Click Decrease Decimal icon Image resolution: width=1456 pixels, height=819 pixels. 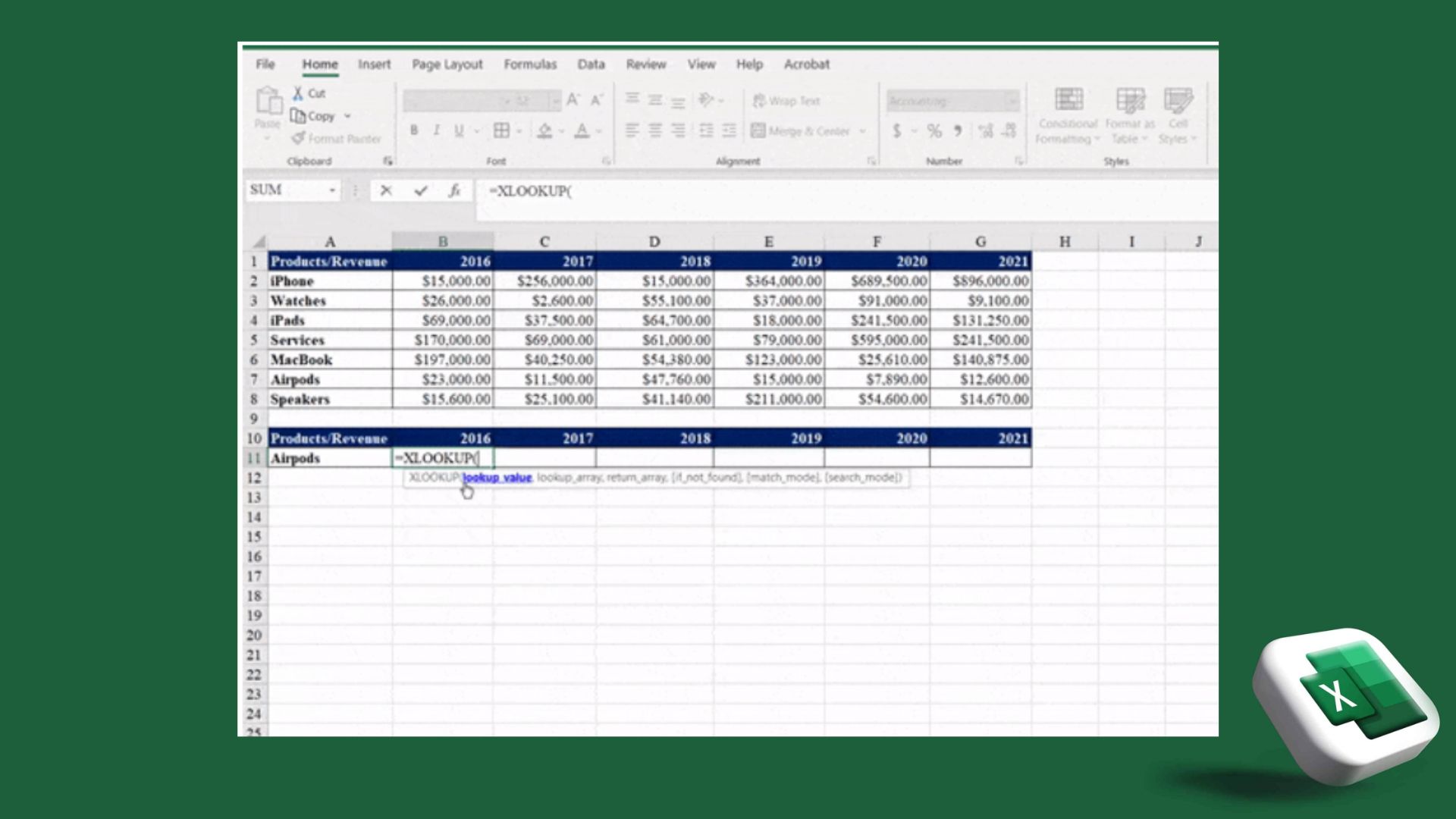coord(1009,131)
